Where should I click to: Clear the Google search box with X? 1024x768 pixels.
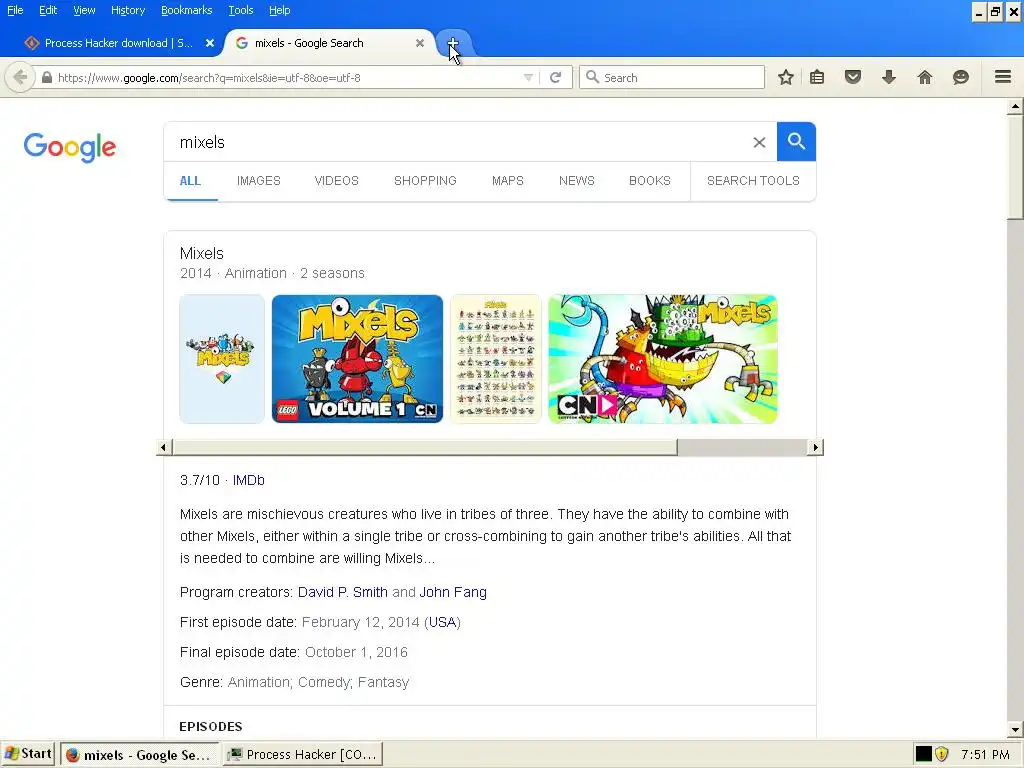759,142
